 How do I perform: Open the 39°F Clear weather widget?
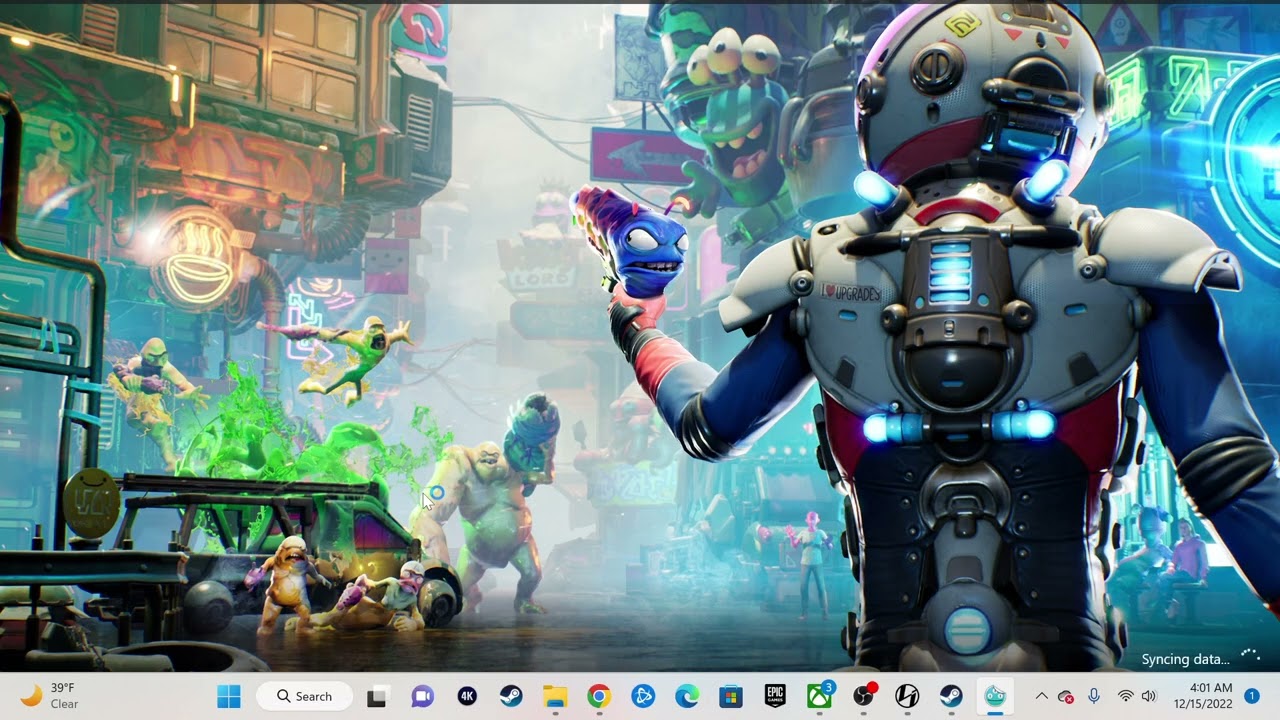point(50,696)
